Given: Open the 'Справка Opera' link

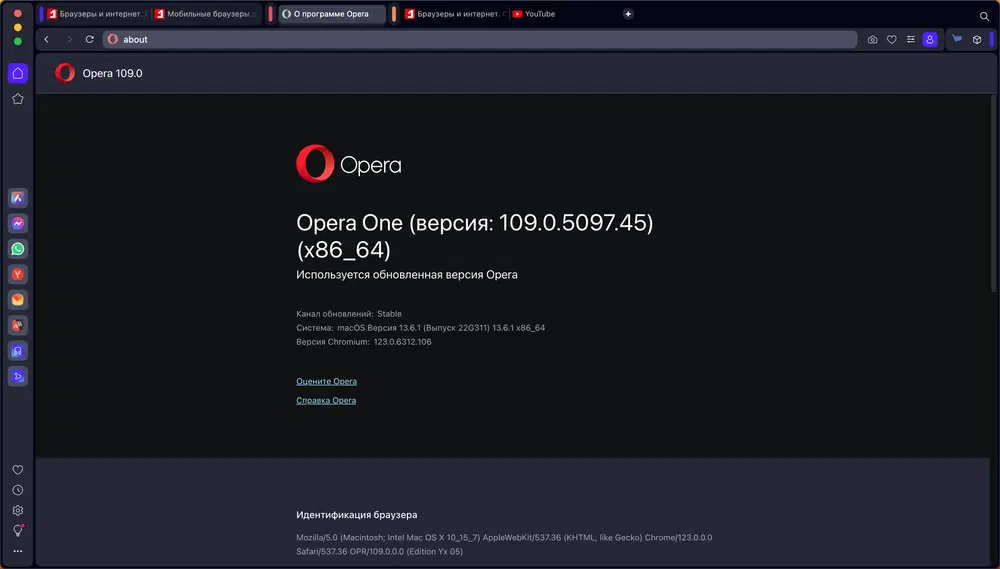Looking at the screenshot, I should click(x=326, y=401).
